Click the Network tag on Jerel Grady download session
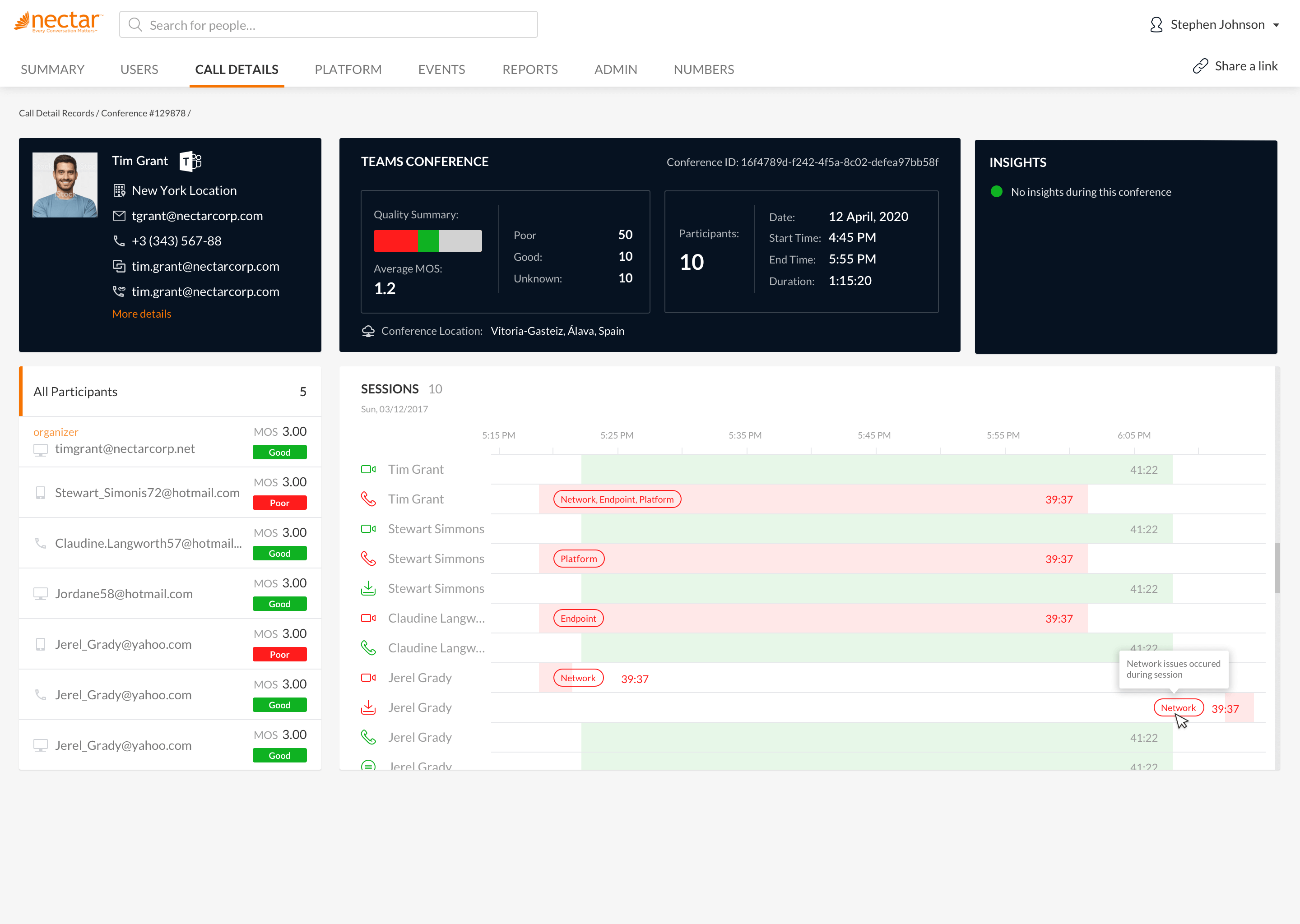This screenshot has height=924, width=1300. tap(1178, 708)
